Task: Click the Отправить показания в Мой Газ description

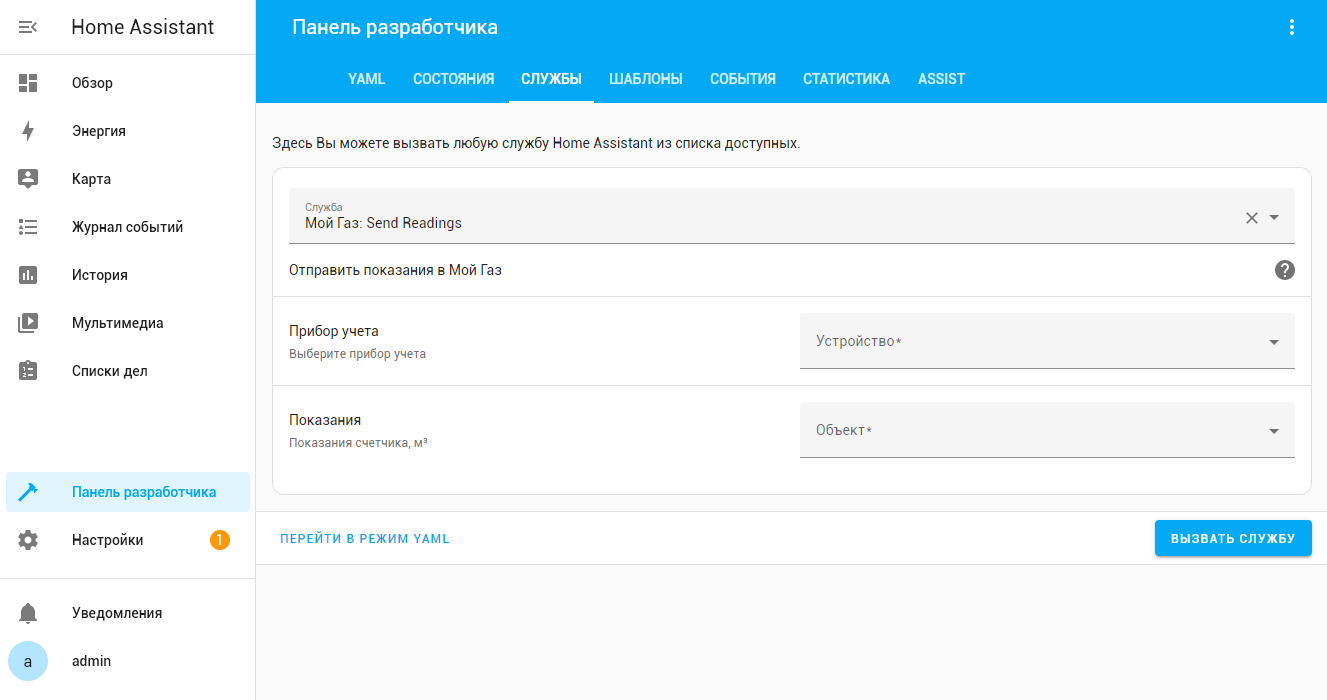Action: (395, 270)
